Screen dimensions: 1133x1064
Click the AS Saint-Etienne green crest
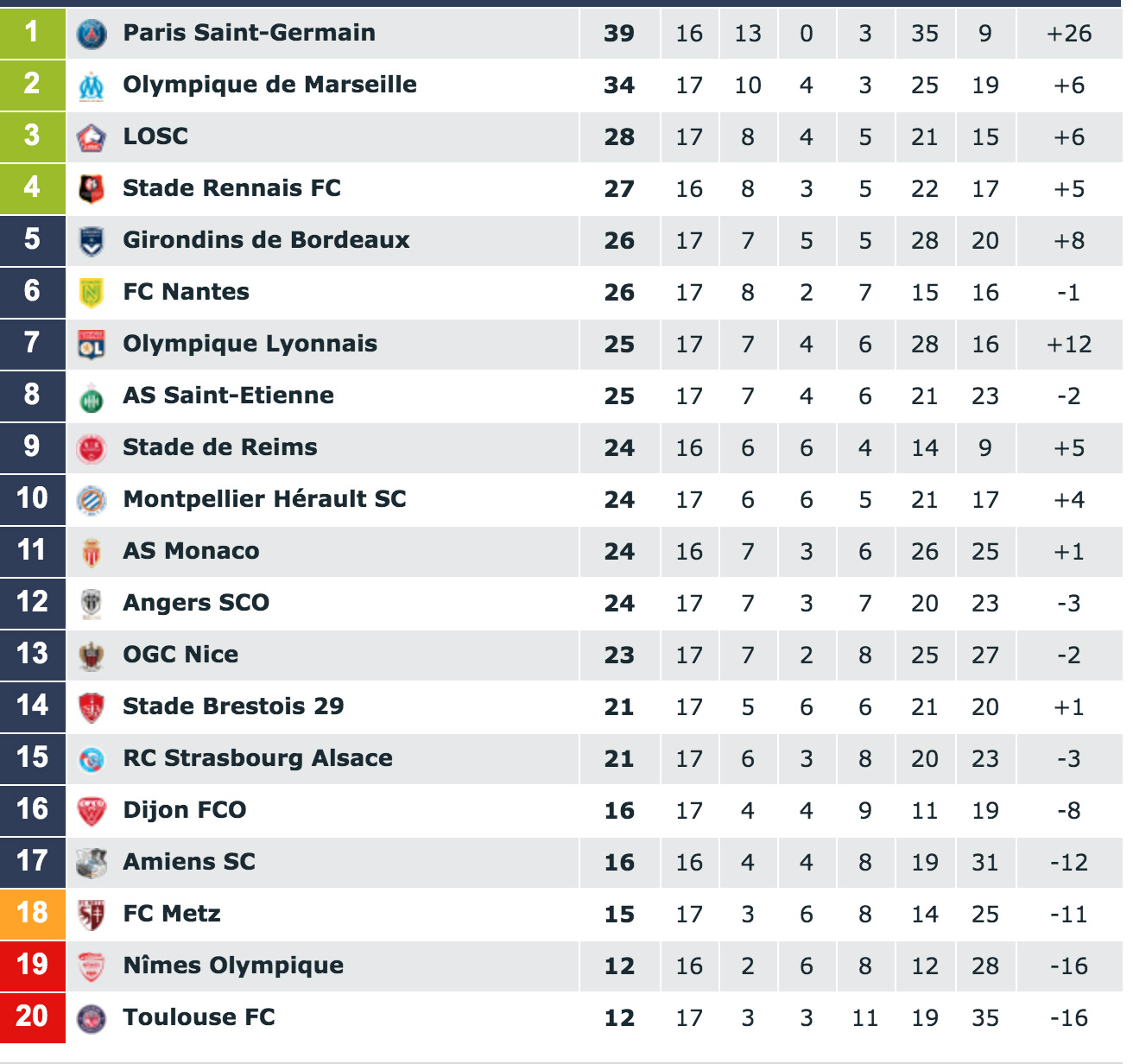pyautogui.click(x=92, y=398)
